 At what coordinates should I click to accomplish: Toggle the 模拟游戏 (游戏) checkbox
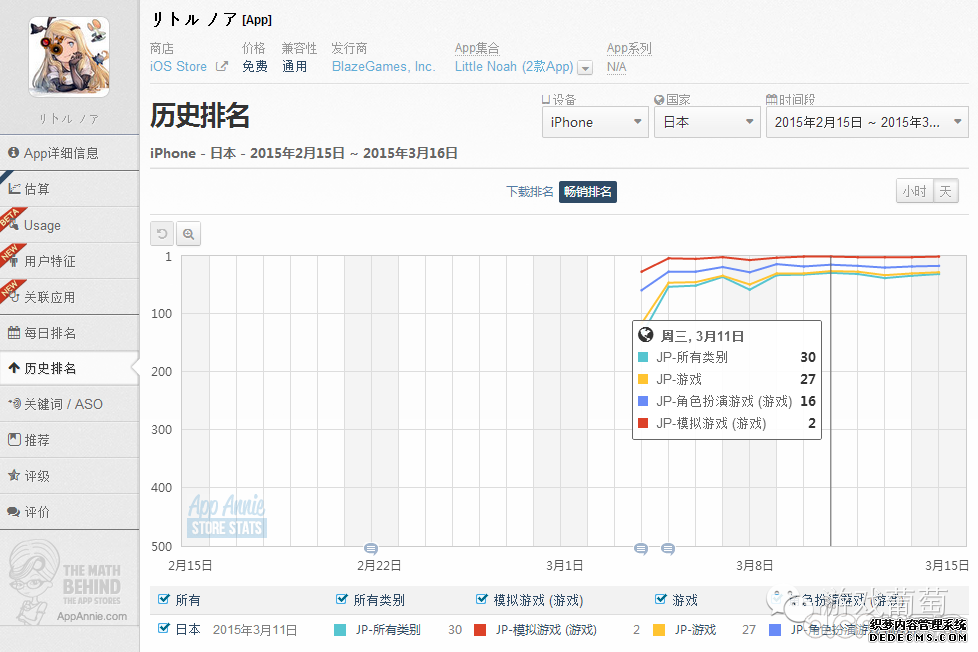(x=482, y=599)
